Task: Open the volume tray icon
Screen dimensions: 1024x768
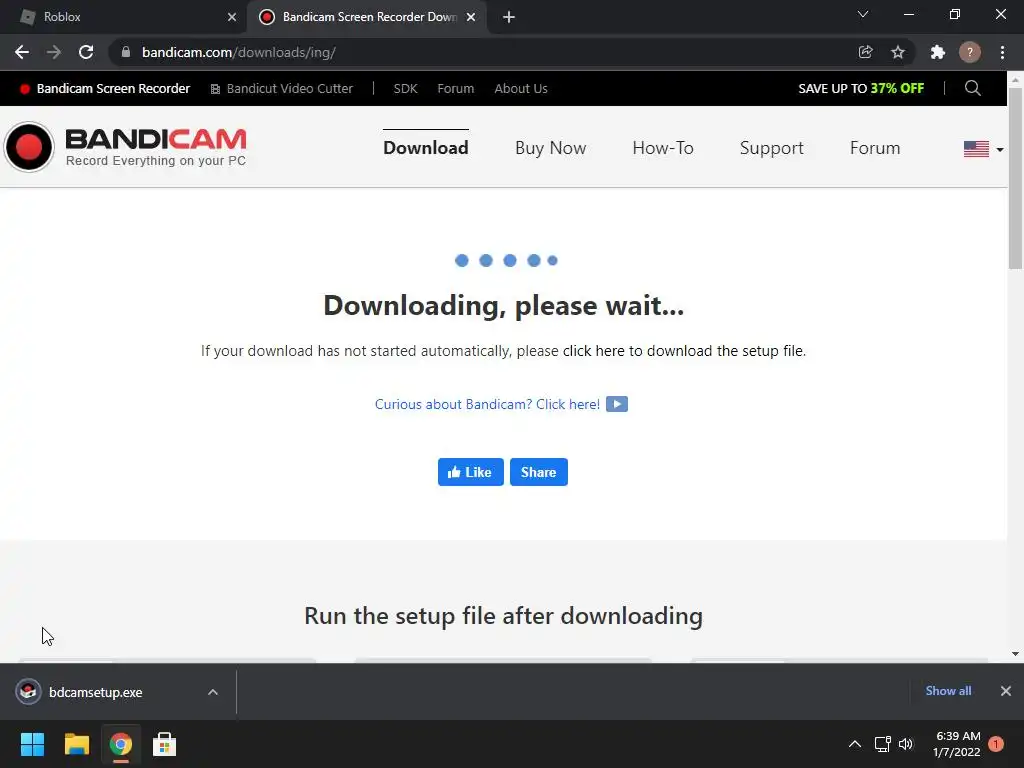Action: pyautogui.click(x=906, y=744)
